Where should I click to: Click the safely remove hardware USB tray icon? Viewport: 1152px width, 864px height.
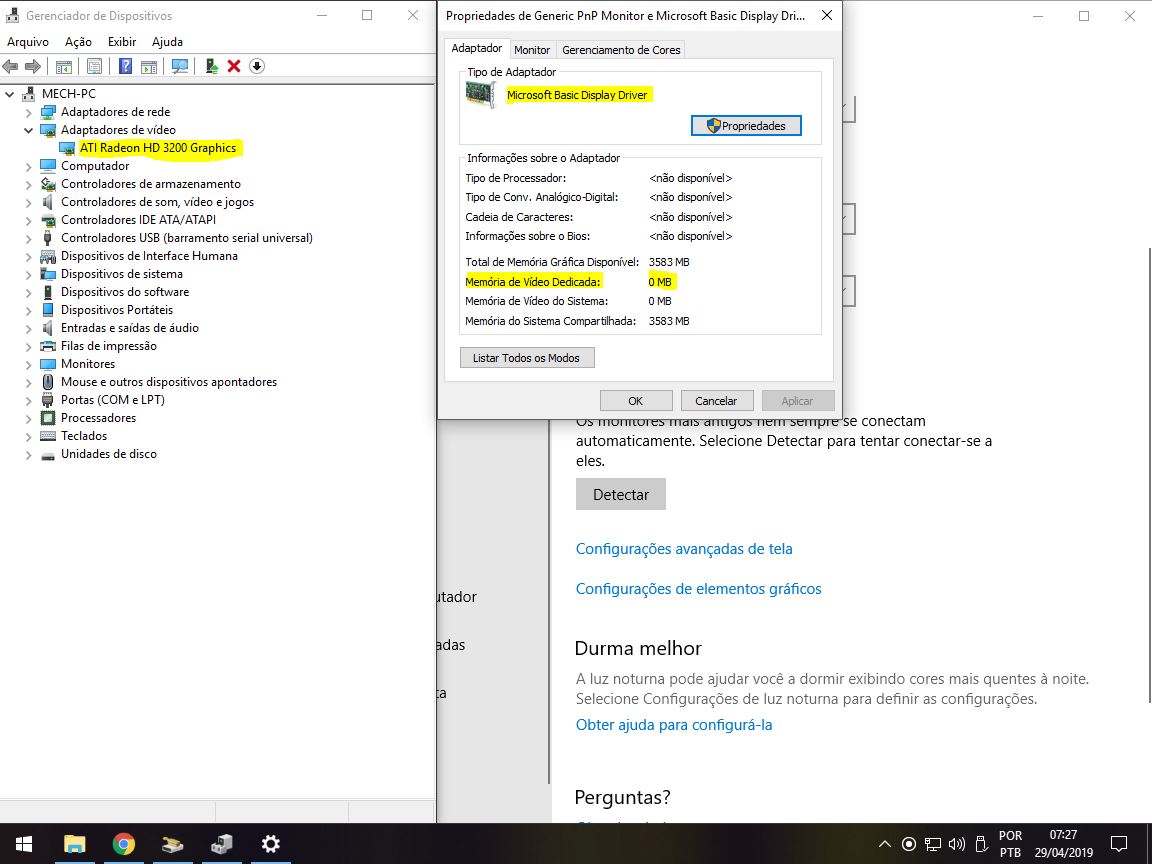point(980,844)
